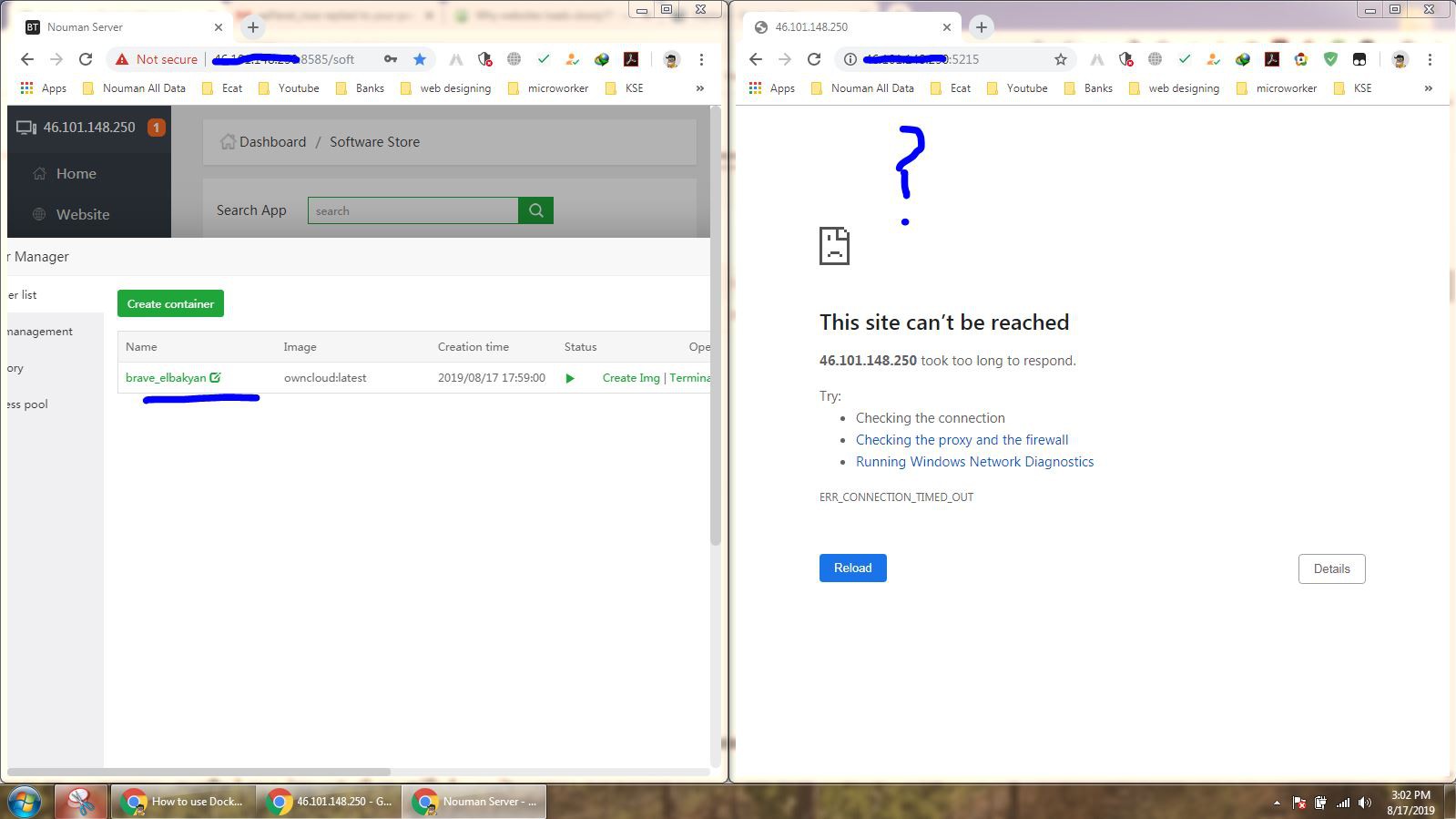The height and width of the screenshot is (819, 1456).
Task: Open the microworker bookmark folder in error window
Action: [x=1277, y=88]
